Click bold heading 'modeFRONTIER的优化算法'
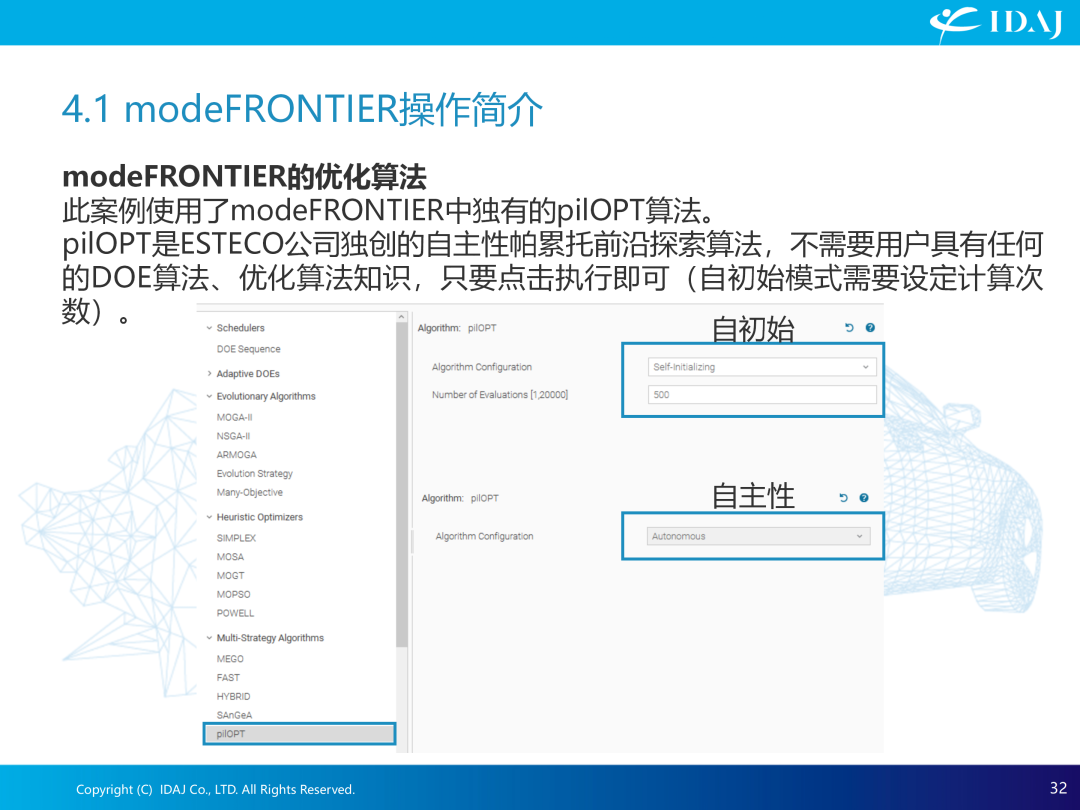Viewport: 1080px width, 810px height. pos(245,176)
